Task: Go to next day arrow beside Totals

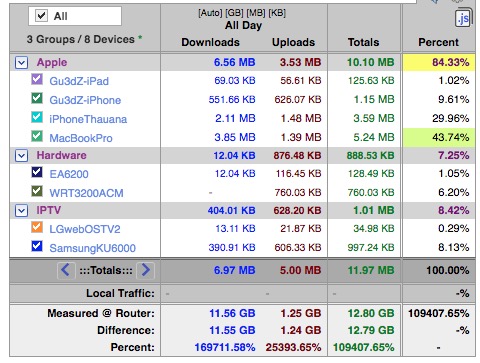Action: coord(146,270)
